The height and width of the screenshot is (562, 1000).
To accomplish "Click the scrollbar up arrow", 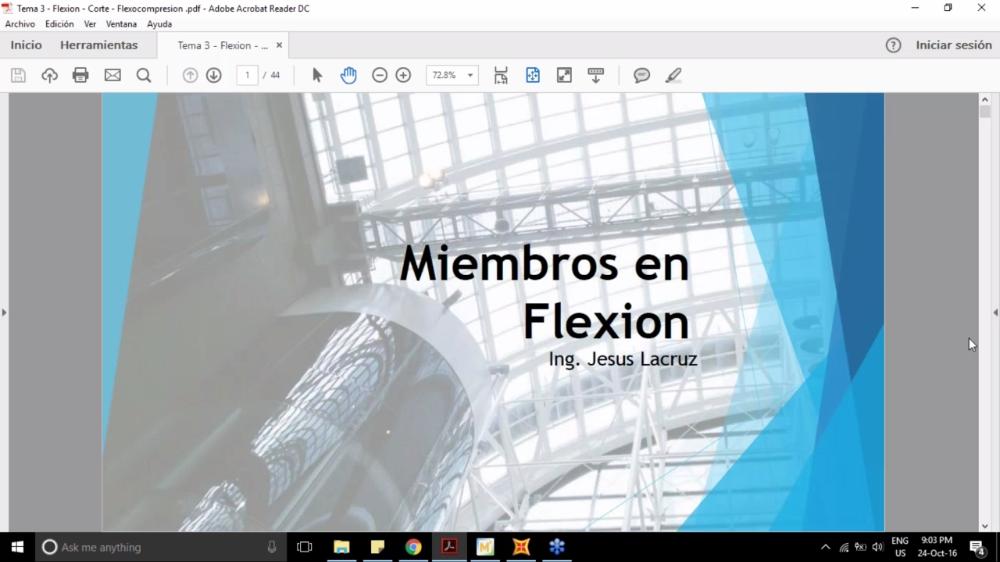I will click(985, 100).
